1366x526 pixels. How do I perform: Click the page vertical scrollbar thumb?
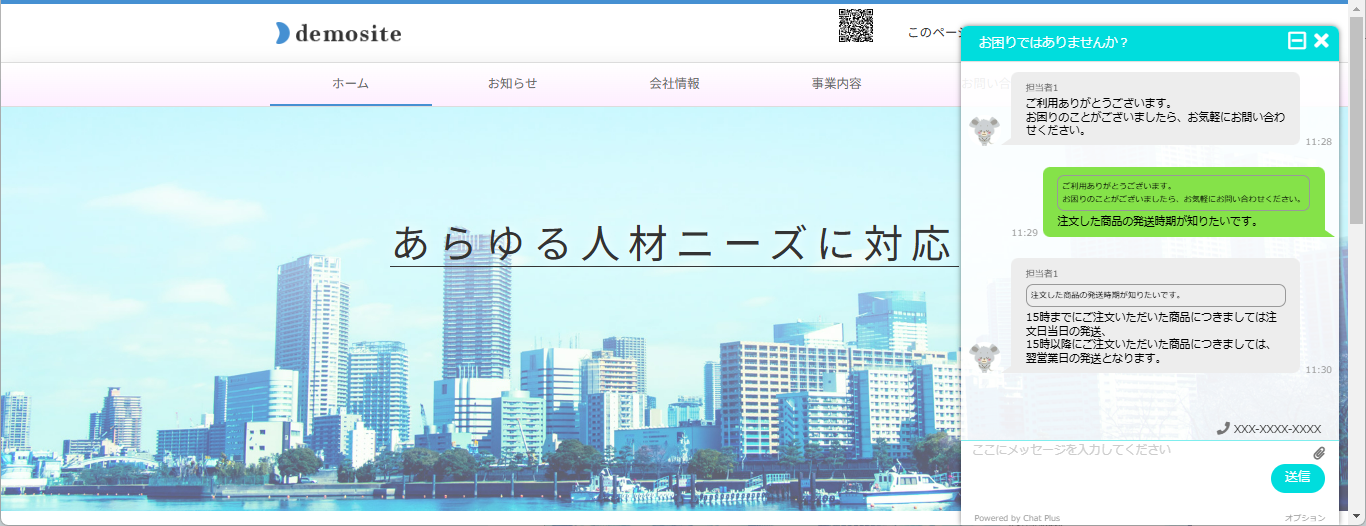(x=1357, y=118)
